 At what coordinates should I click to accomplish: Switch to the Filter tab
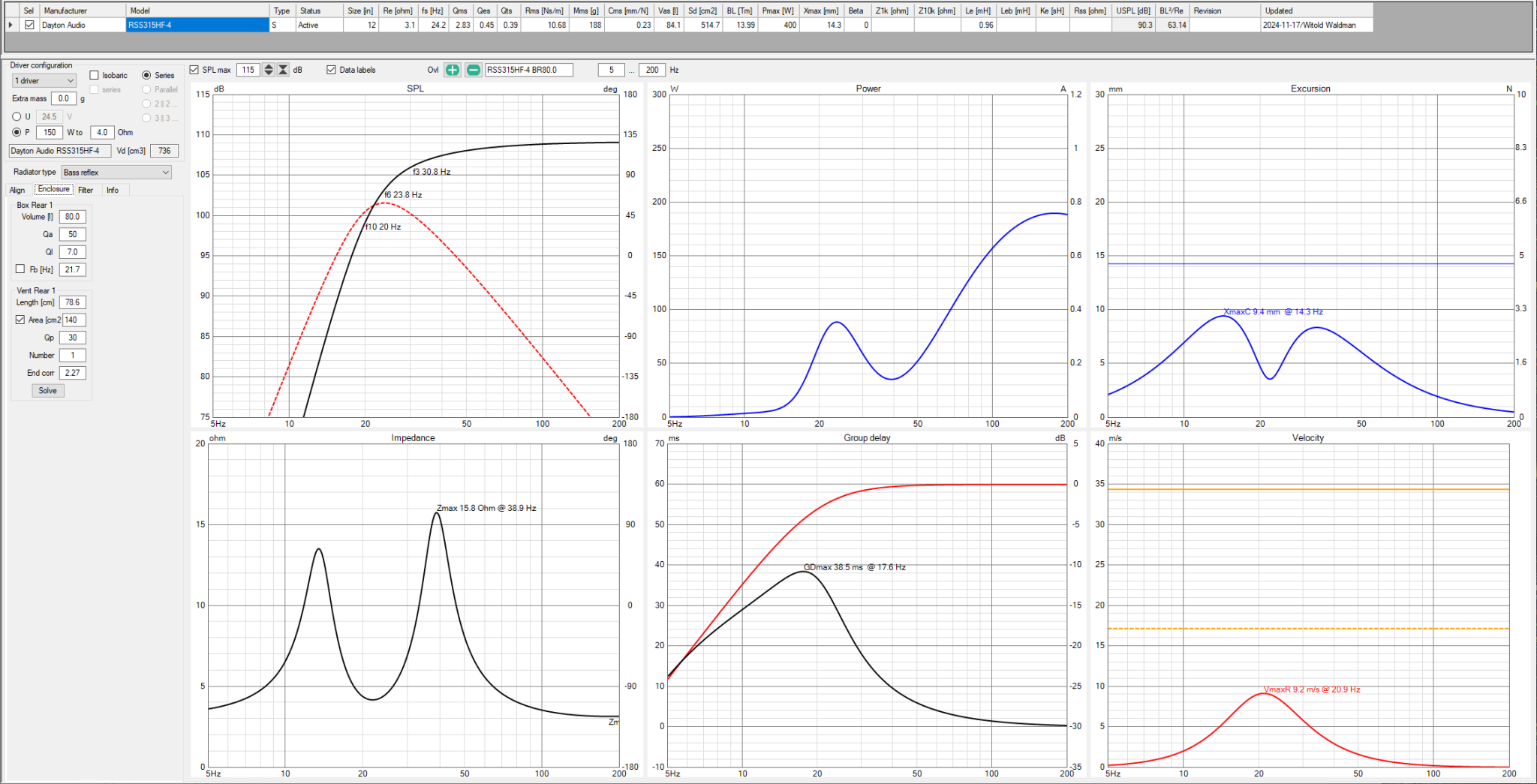(x=86, y=191)
